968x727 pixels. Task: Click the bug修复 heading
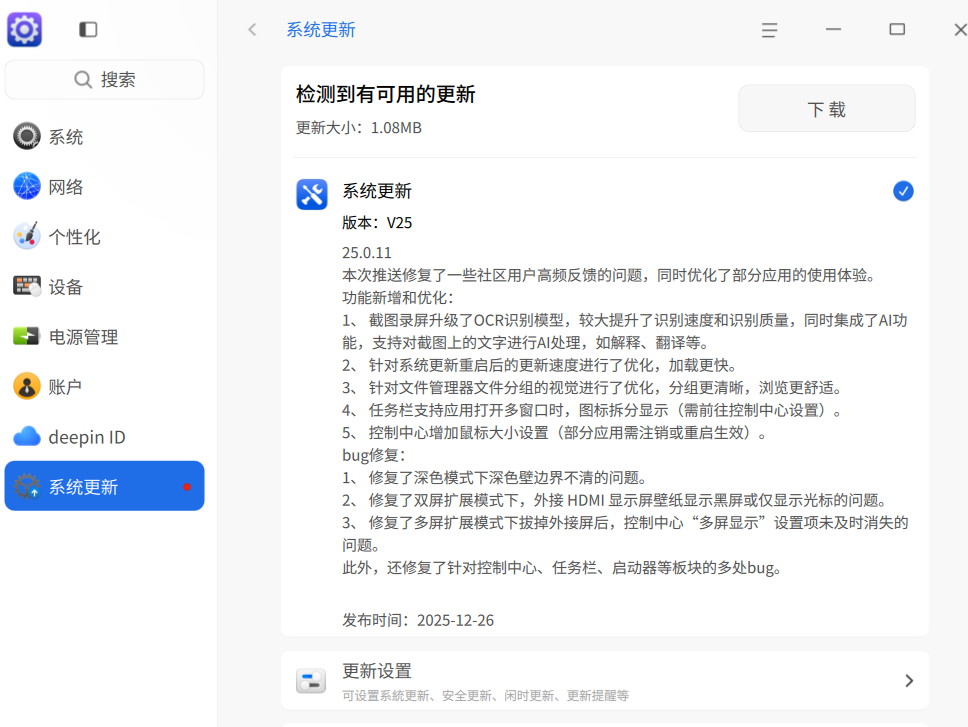click(374, 455)
